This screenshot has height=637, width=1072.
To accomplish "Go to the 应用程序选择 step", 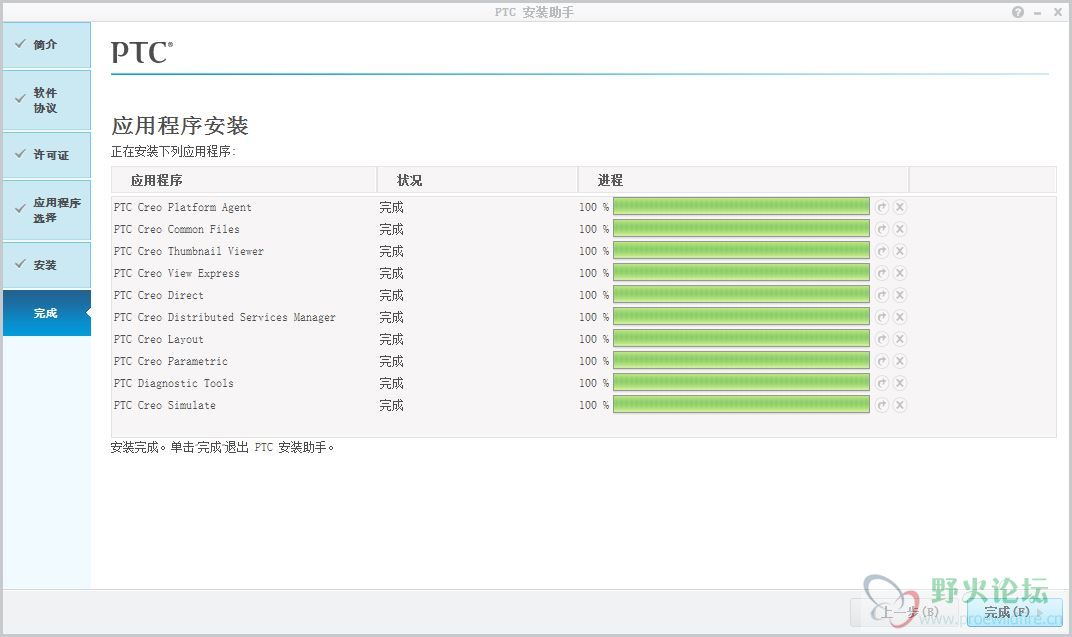I will (46, 211).
